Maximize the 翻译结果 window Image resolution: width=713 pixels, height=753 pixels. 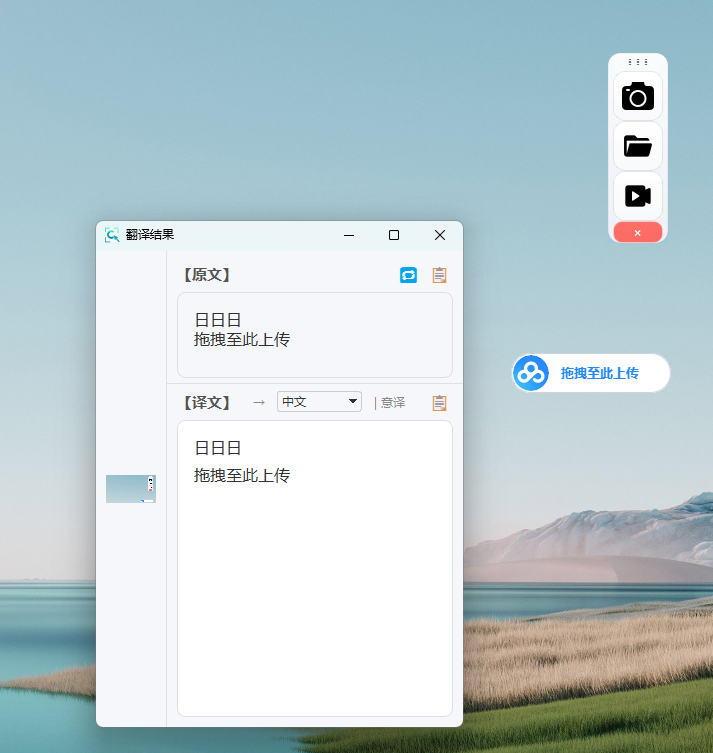394,235
